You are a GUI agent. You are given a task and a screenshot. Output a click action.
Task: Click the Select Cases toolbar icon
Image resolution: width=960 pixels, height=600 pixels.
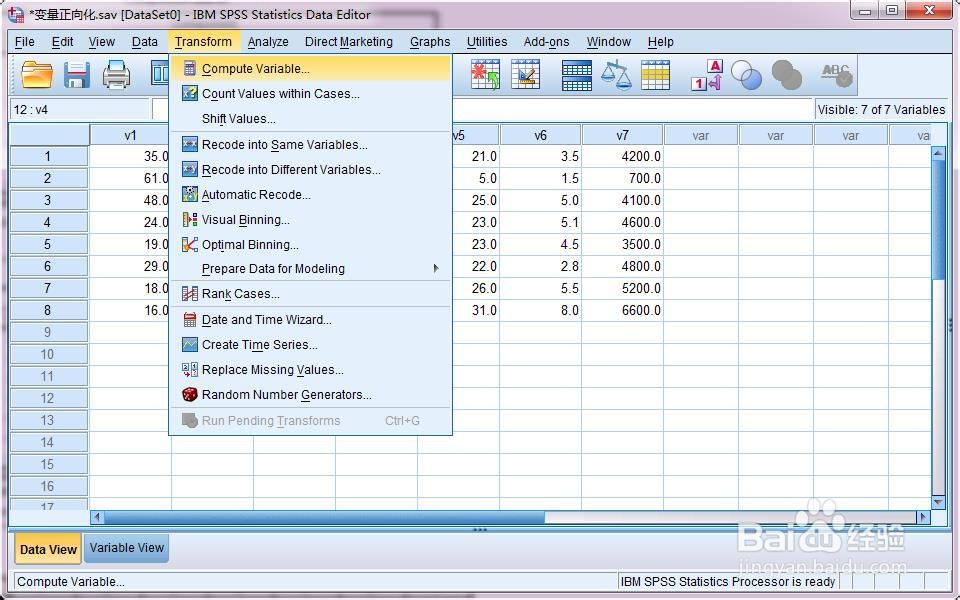click(x=656, y=75)
